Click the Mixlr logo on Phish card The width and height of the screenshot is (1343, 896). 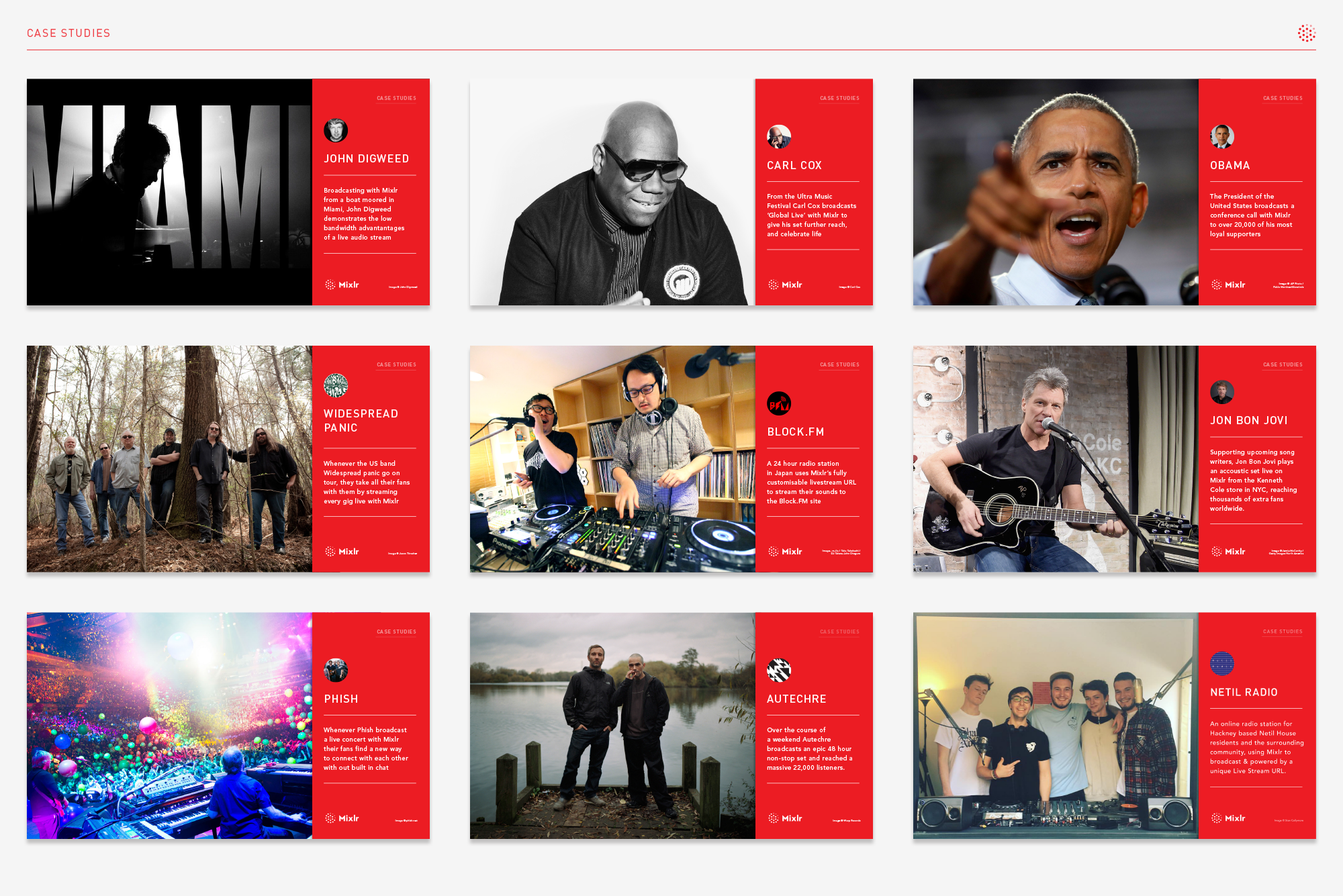(342, 818)
